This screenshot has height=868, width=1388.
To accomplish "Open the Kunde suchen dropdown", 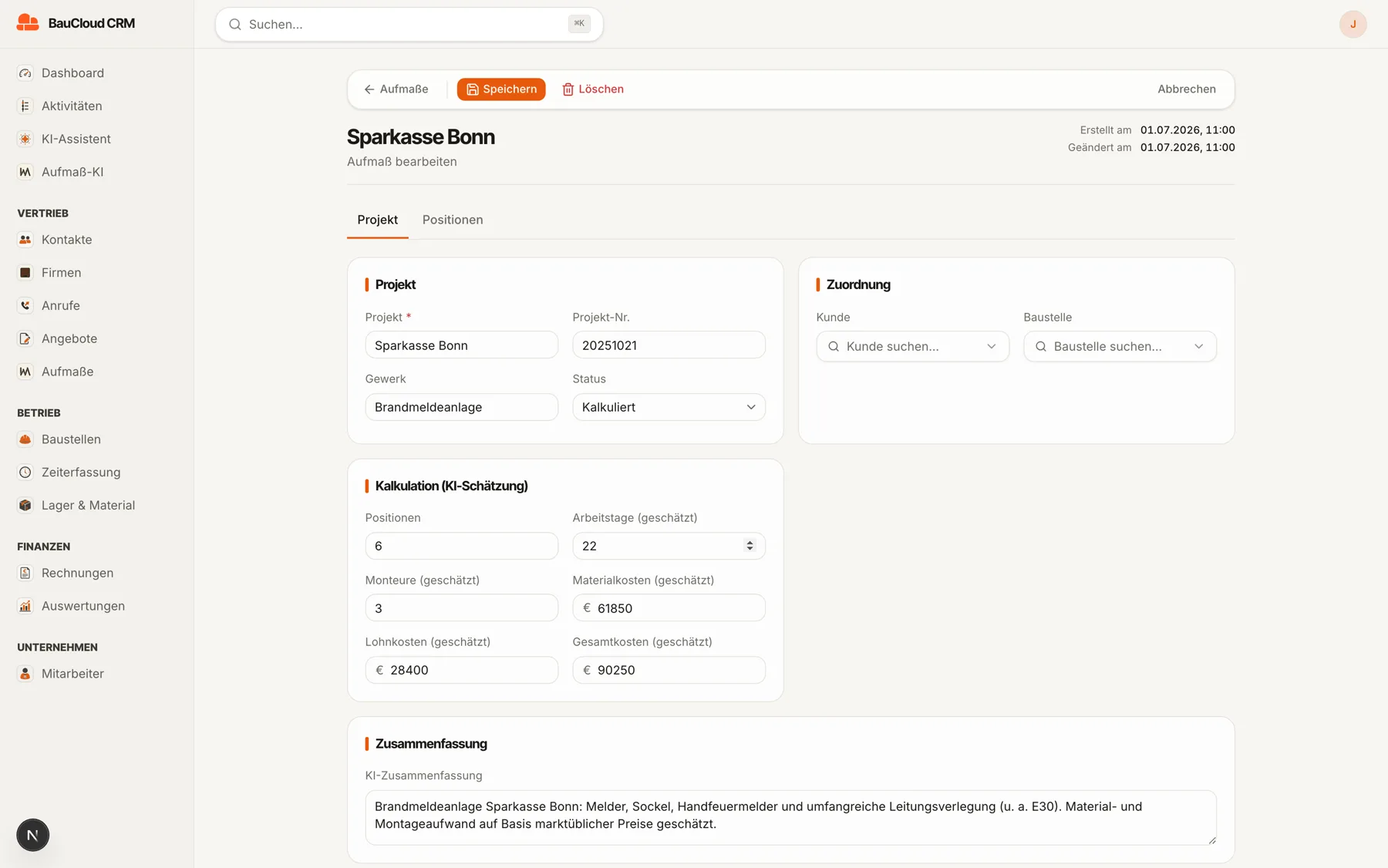I will pos(912,347).
